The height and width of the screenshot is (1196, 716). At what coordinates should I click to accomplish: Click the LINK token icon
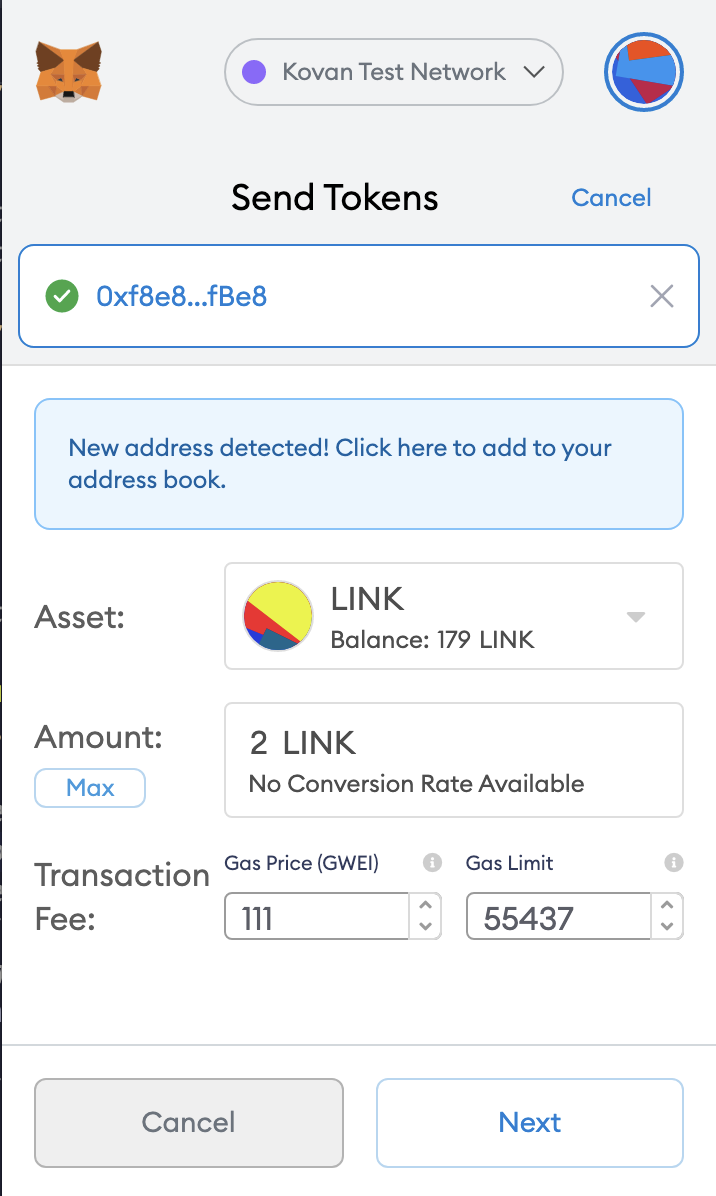[278, 616]
